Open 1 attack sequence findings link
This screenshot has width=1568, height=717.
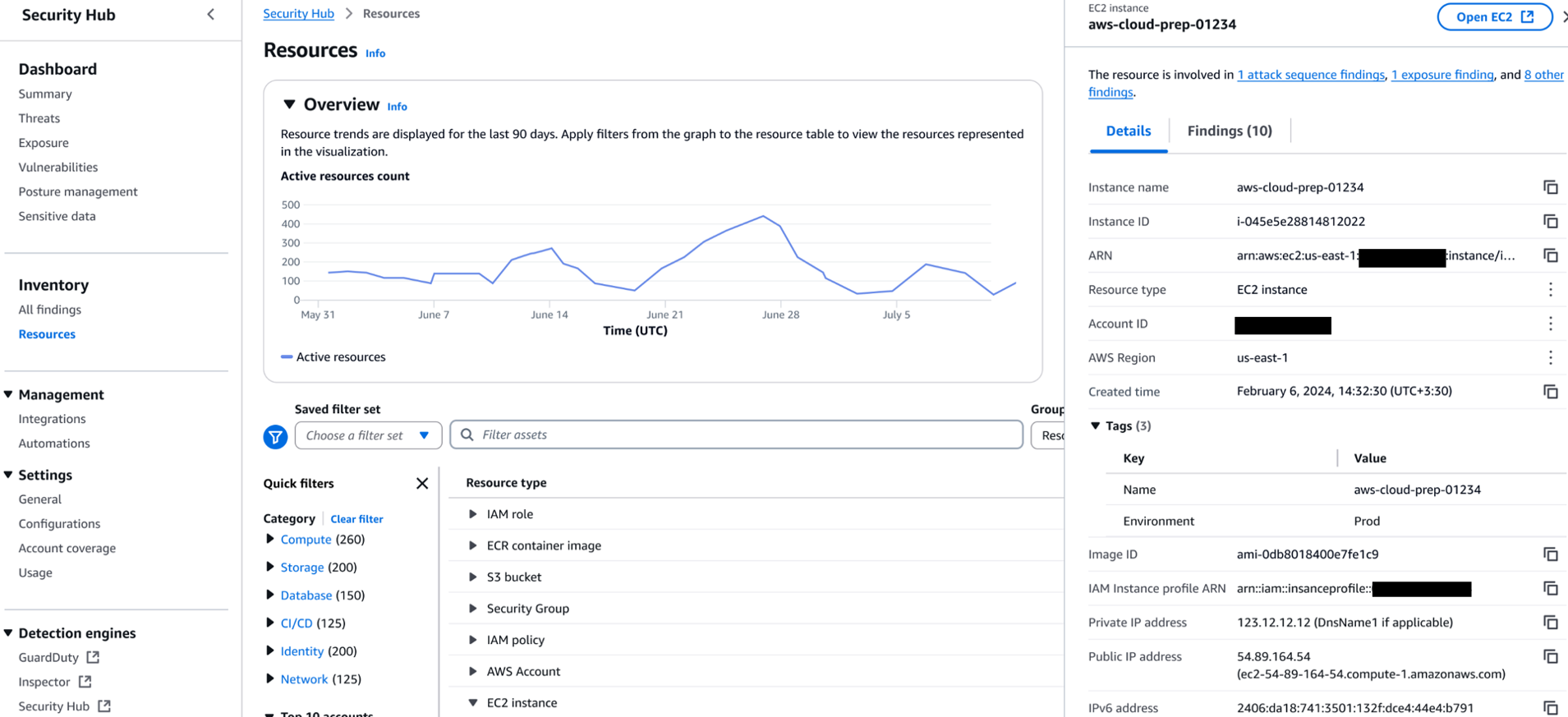pyautogui.click(x=1311, y=75)
